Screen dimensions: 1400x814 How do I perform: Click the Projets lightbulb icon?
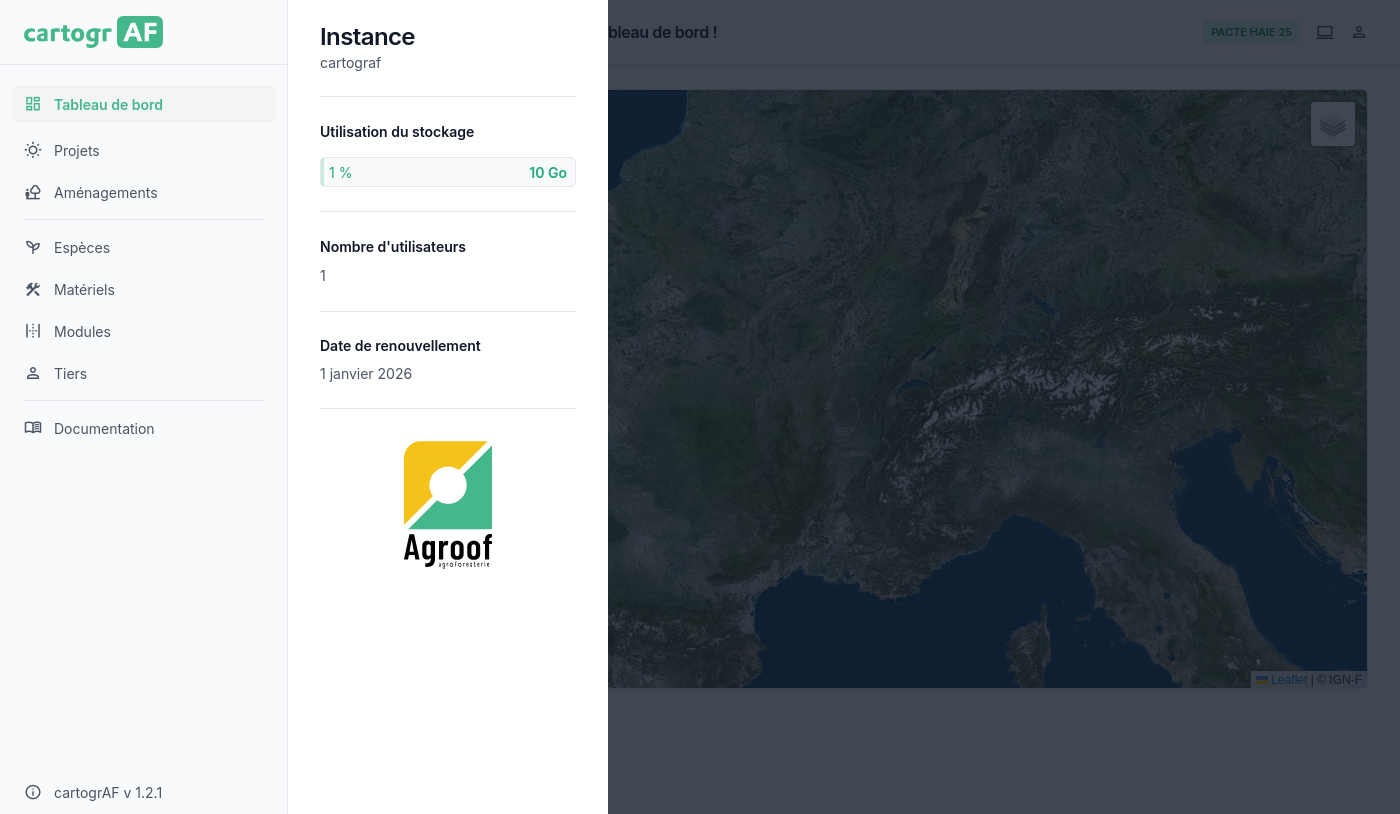pyautogui.click(x=33, y=150)
